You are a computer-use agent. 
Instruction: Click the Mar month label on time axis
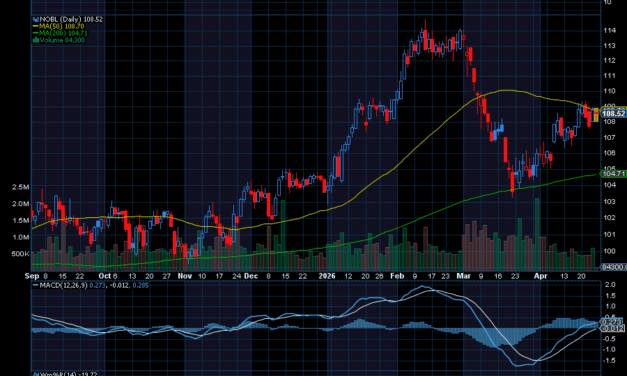[x=463, y=276]
